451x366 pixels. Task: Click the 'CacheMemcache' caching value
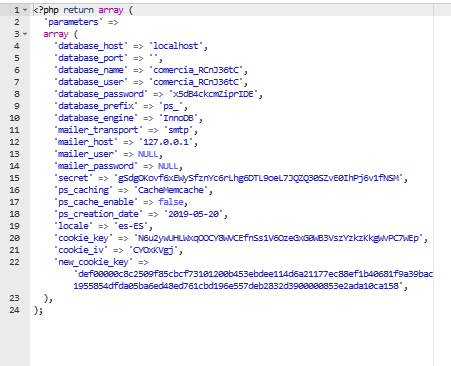point(171,190)
